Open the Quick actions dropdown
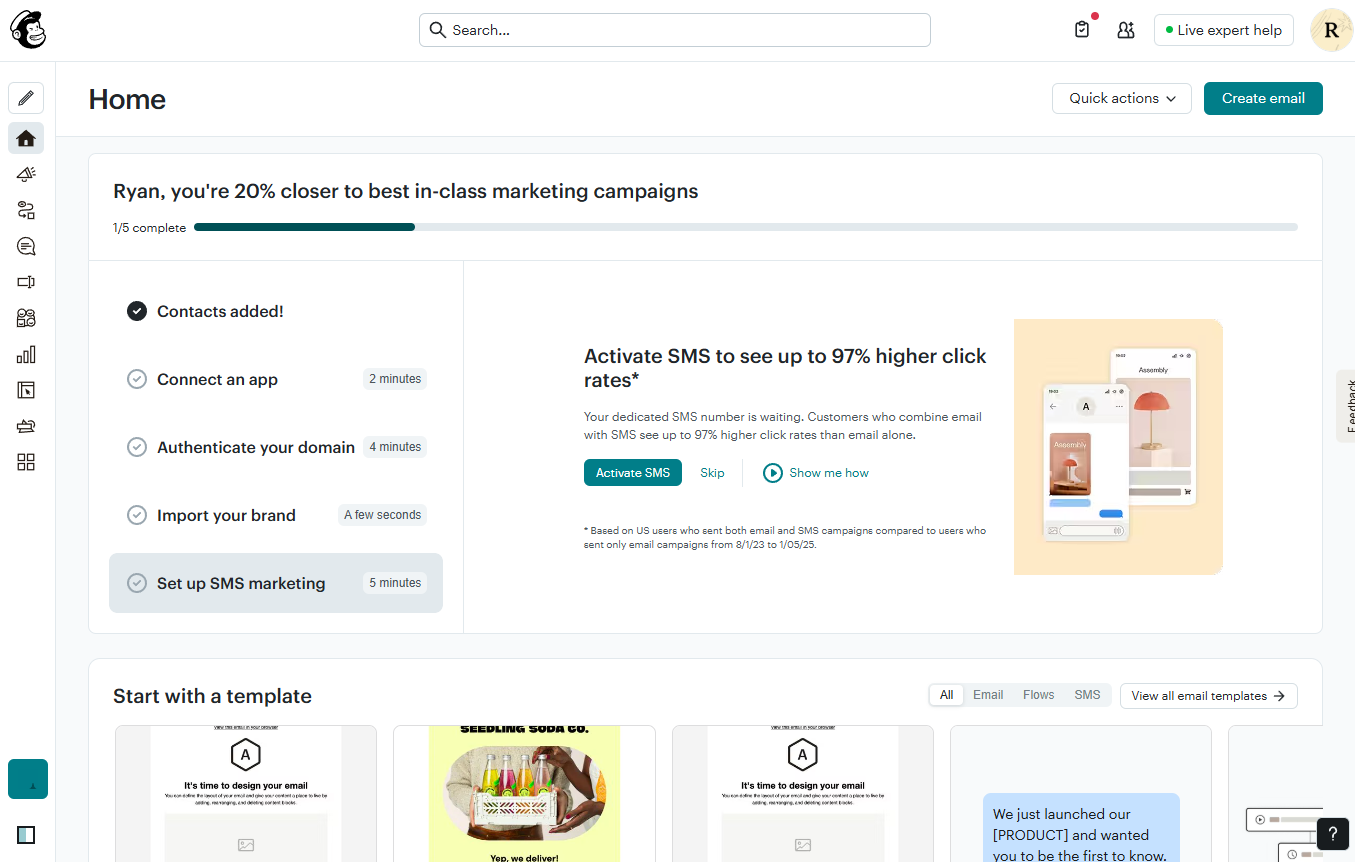1355x862 pixels. 1121,98
